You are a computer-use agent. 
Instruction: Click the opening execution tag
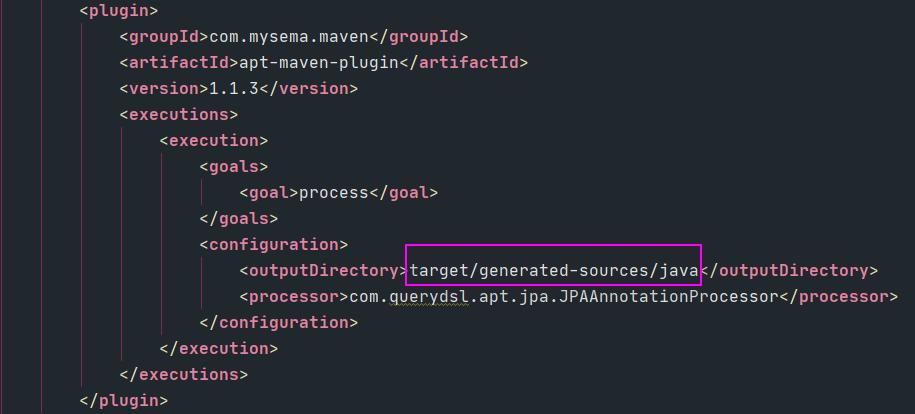point(213,141)
